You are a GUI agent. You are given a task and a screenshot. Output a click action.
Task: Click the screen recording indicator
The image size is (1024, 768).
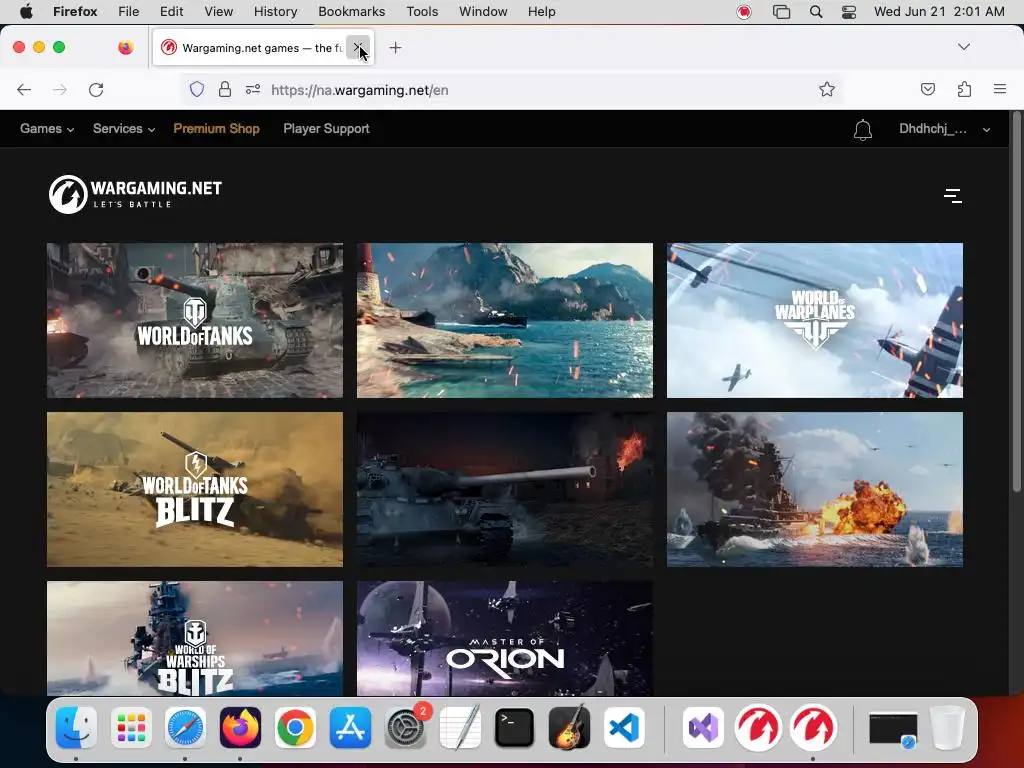click(743, 12)
